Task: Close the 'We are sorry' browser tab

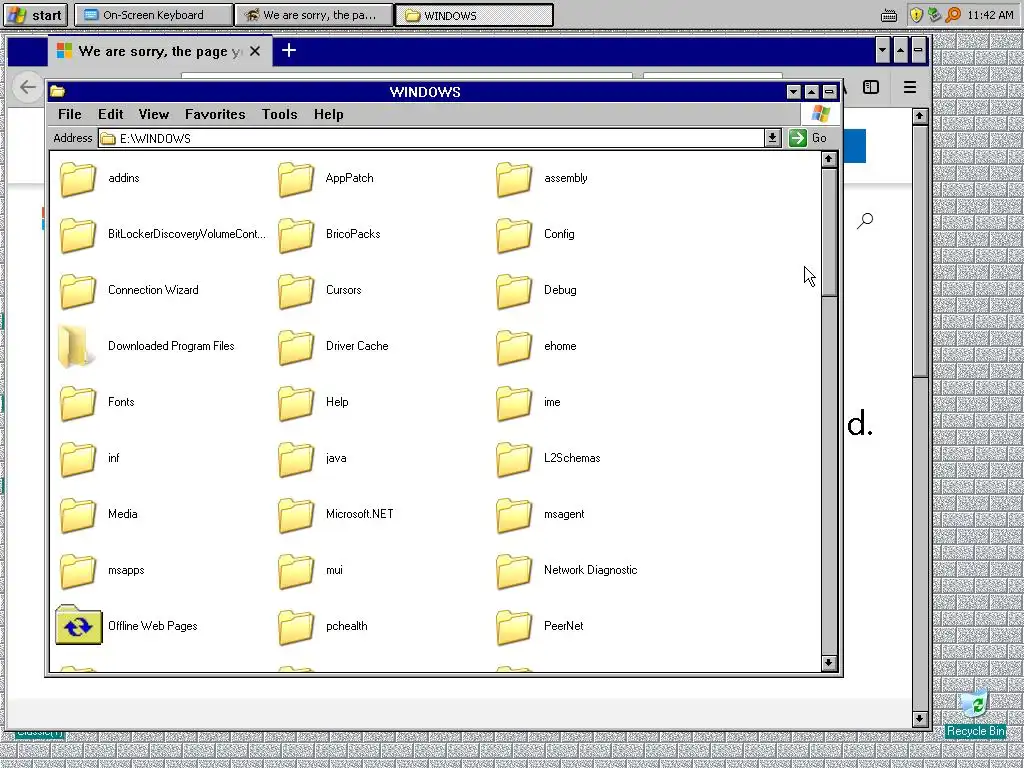Action: point(255,51)
